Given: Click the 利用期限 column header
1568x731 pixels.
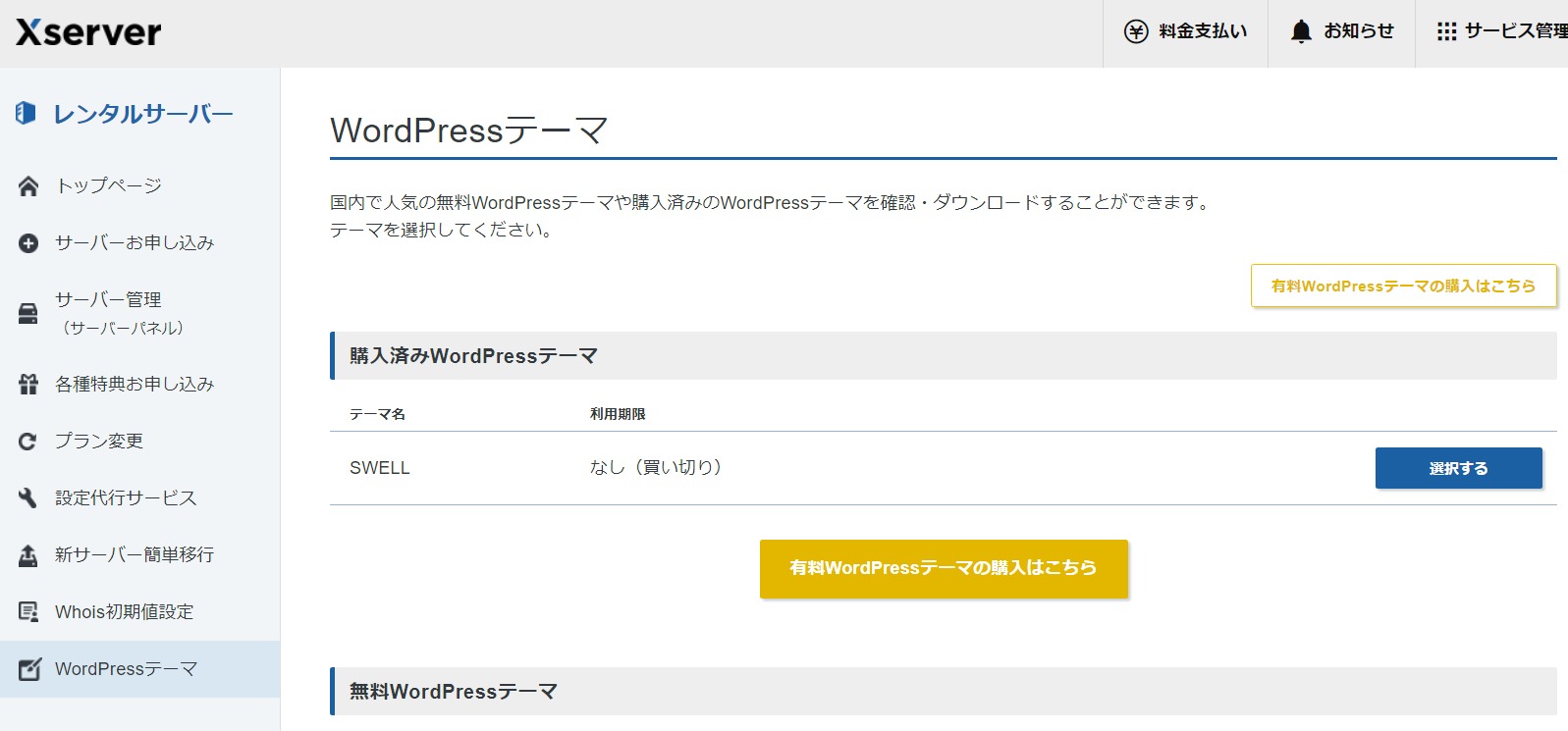Looking at the screenshot, I should coord(618,414).
